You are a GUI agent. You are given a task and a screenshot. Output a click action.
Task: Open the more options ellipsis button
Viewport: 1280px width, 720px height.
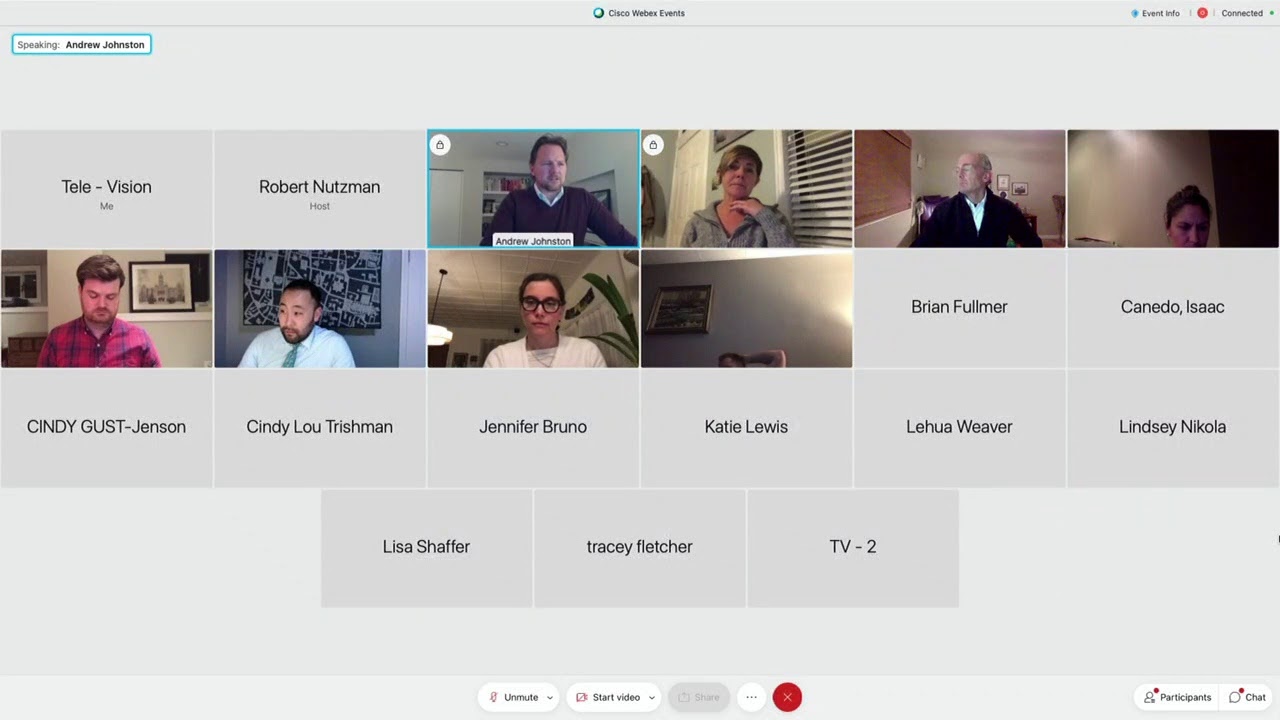click(751, 697)
